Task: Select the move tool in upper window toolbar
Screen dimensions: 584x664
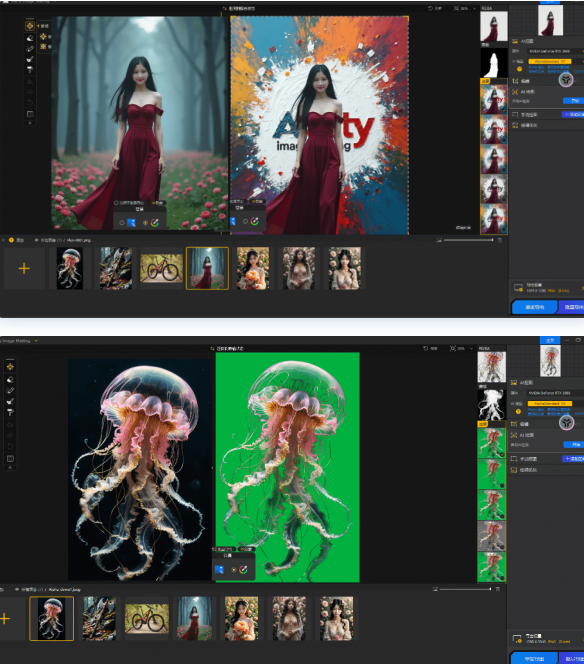Action: coord(30,26)
